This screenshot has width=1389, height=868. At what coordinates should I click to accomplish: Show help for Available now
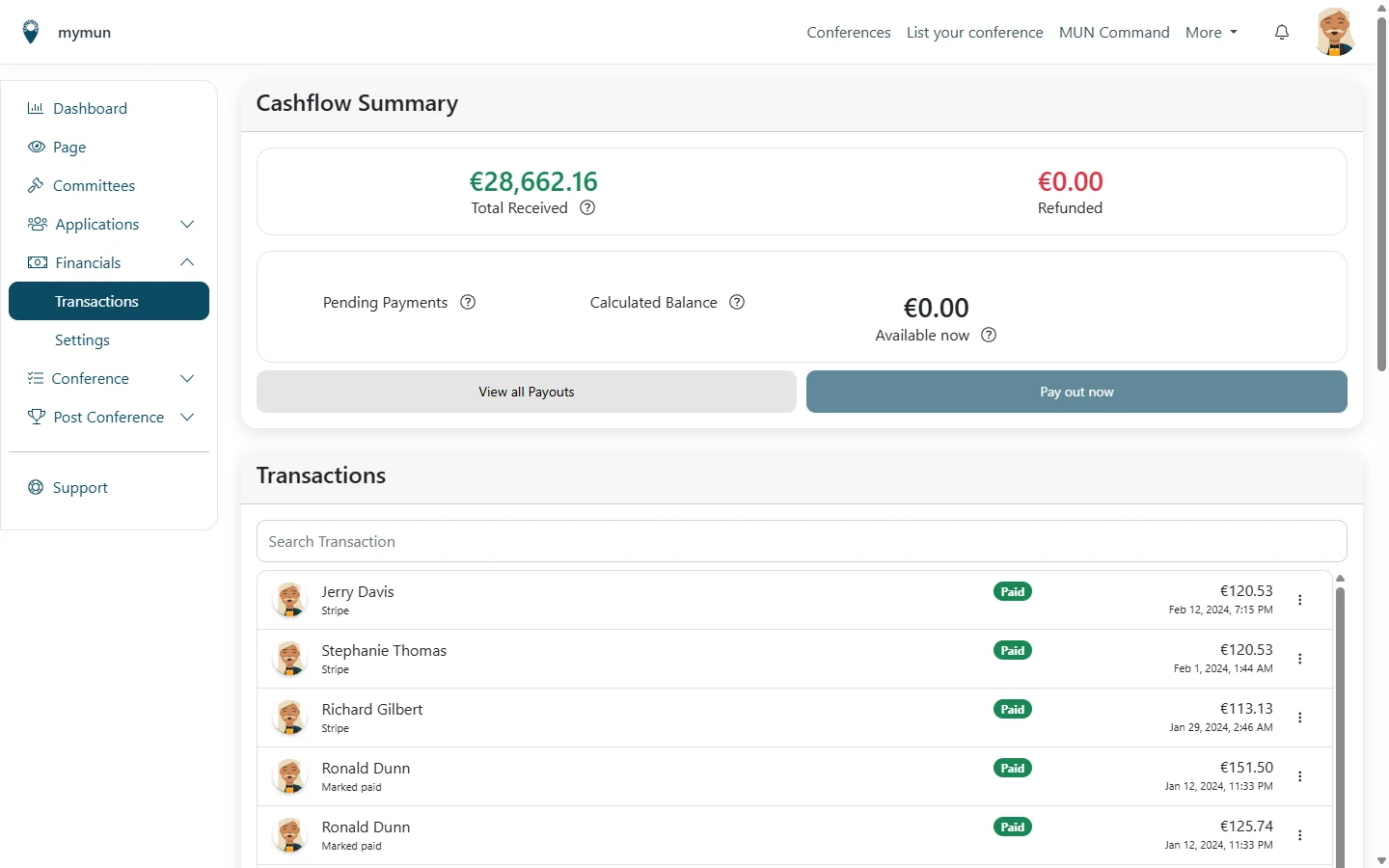coord(989,335)
